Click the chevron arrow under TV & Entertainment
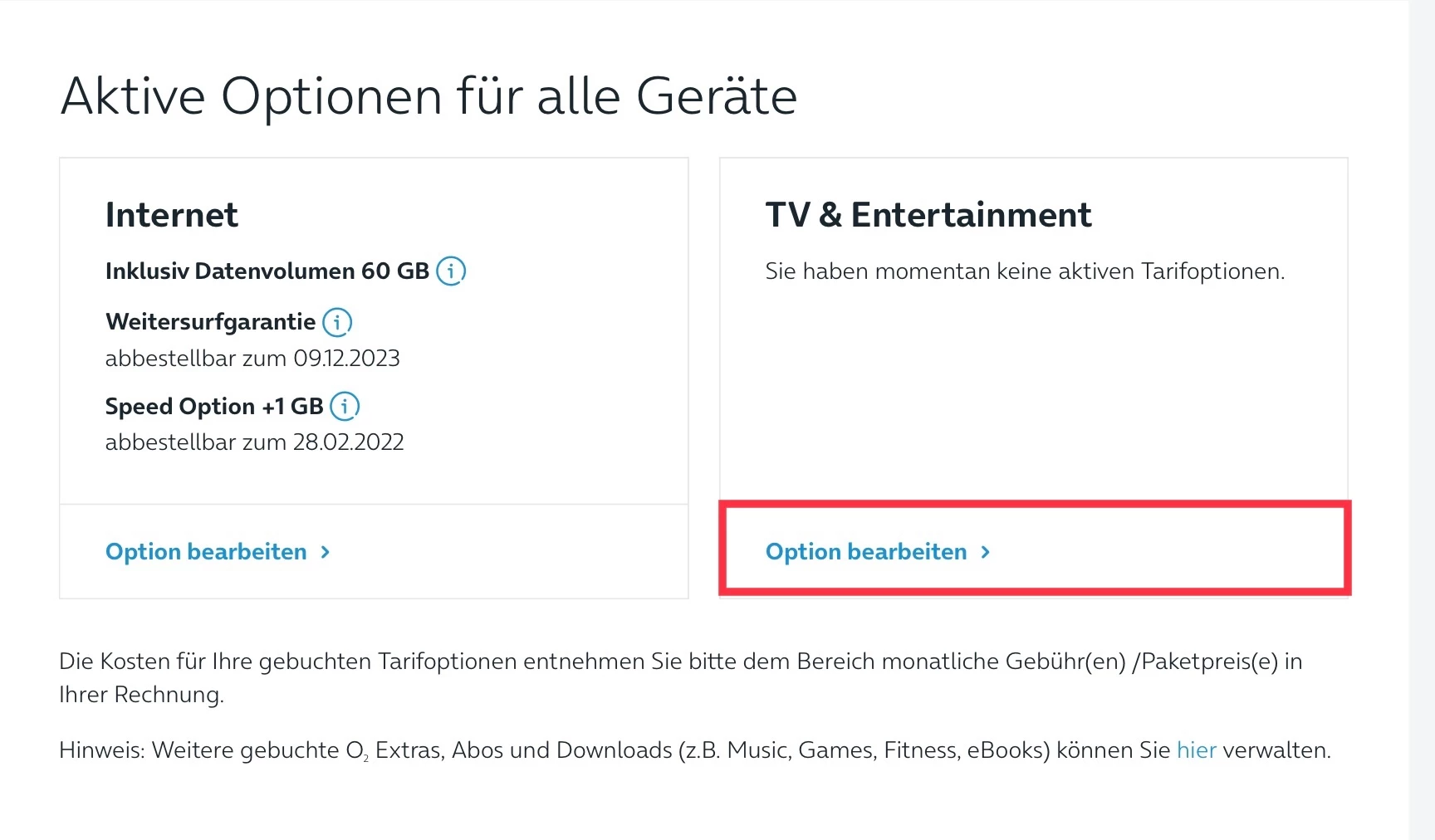The width and height of the screenshot is (1435, 840). click(986, 552)
